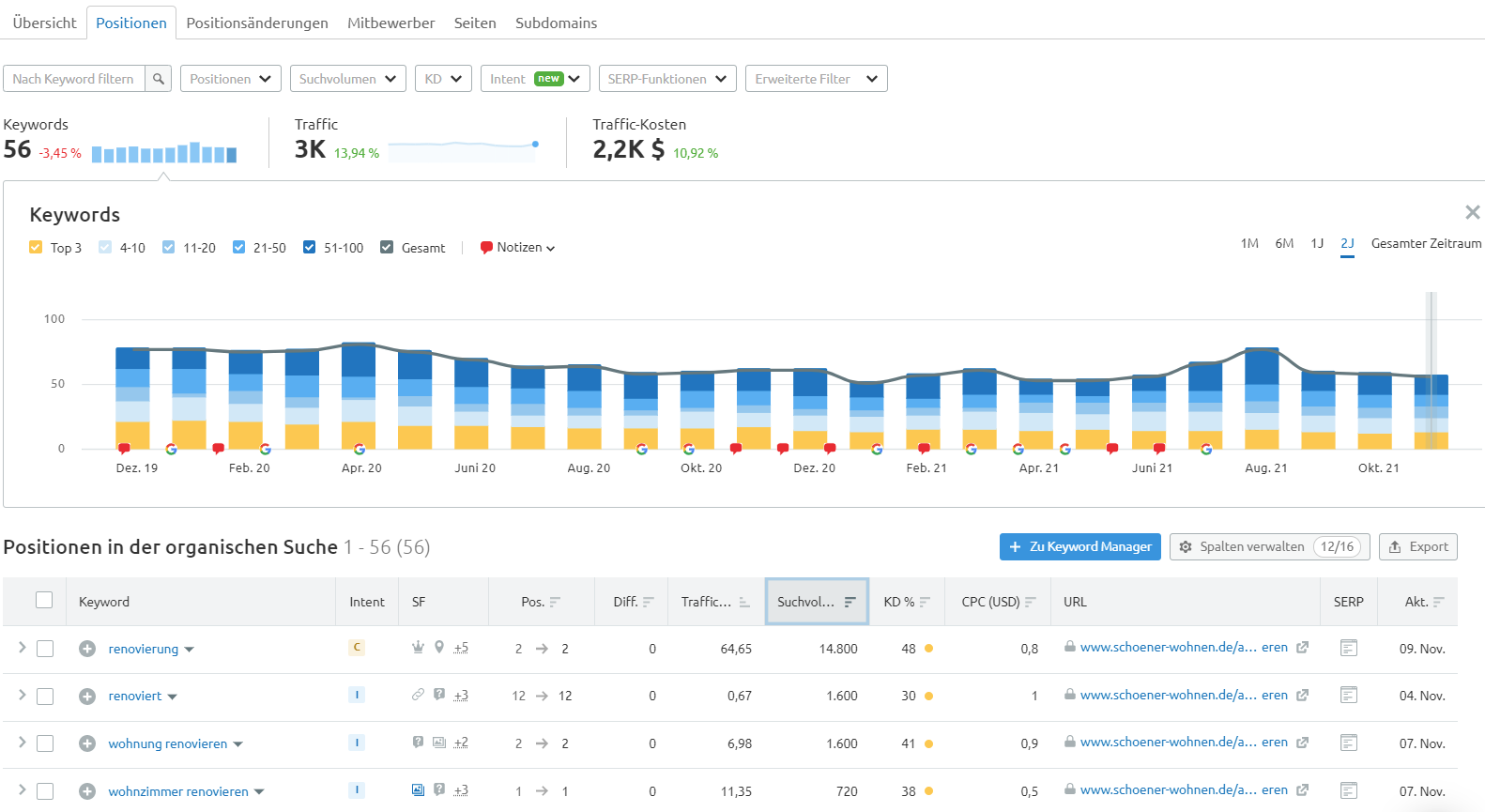Select Gesamter Zeitraum time range
The height and width of the screenshot is (812, 1485).
point(1426,243)
